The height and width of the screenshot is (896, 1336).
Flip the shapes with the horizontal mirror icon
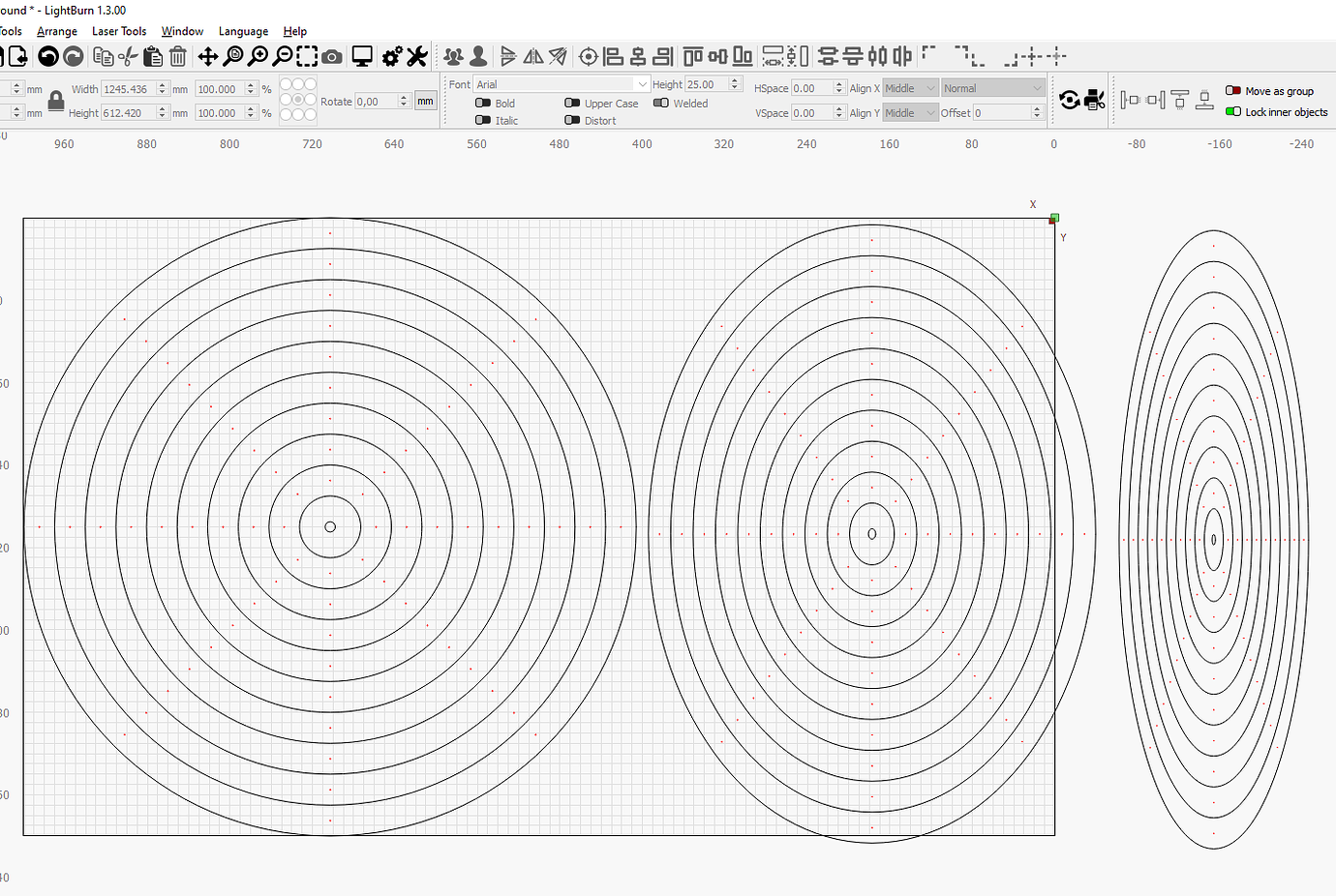(532, 56)
